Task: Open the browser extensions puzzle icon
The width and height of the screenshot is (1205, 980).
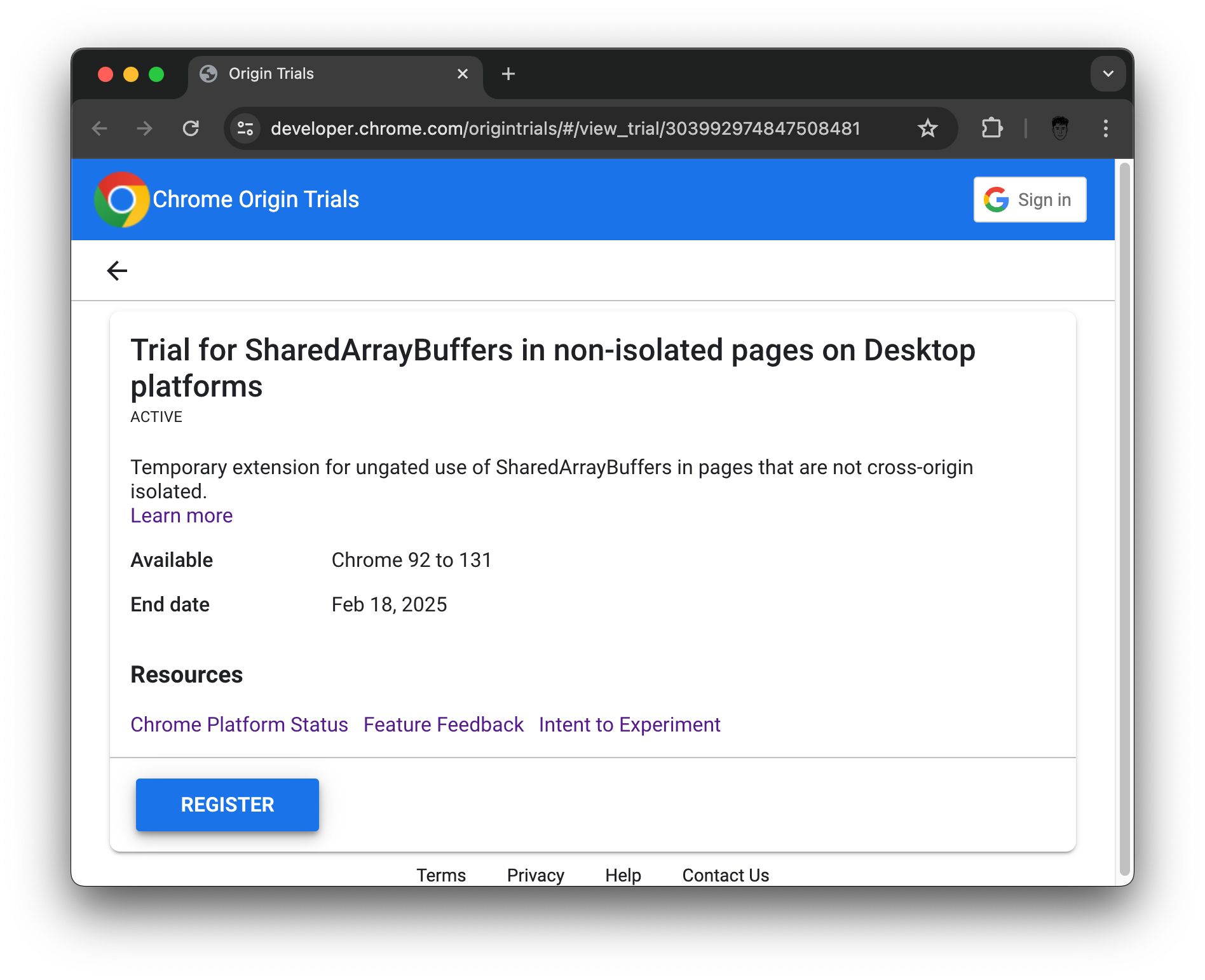Action: coord(991,128)
